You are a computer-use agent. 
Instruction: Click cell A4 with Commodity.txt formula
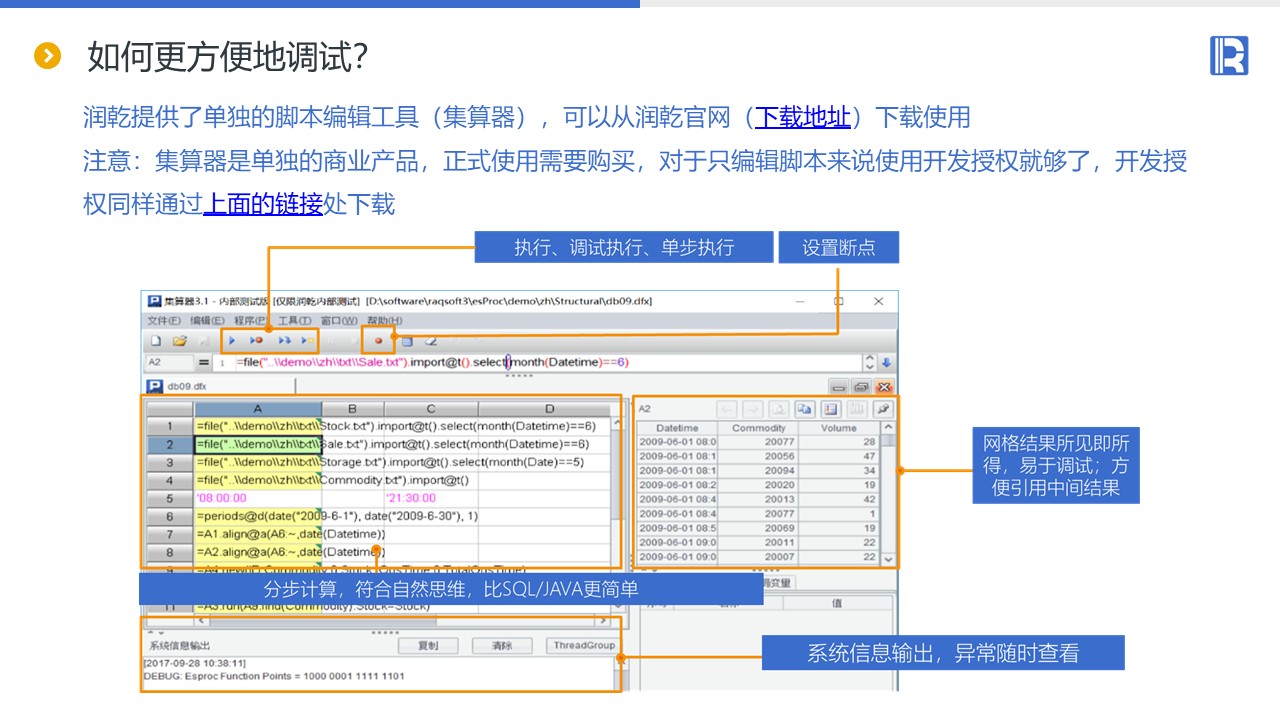pyautogui.click(x=258, y=480)
